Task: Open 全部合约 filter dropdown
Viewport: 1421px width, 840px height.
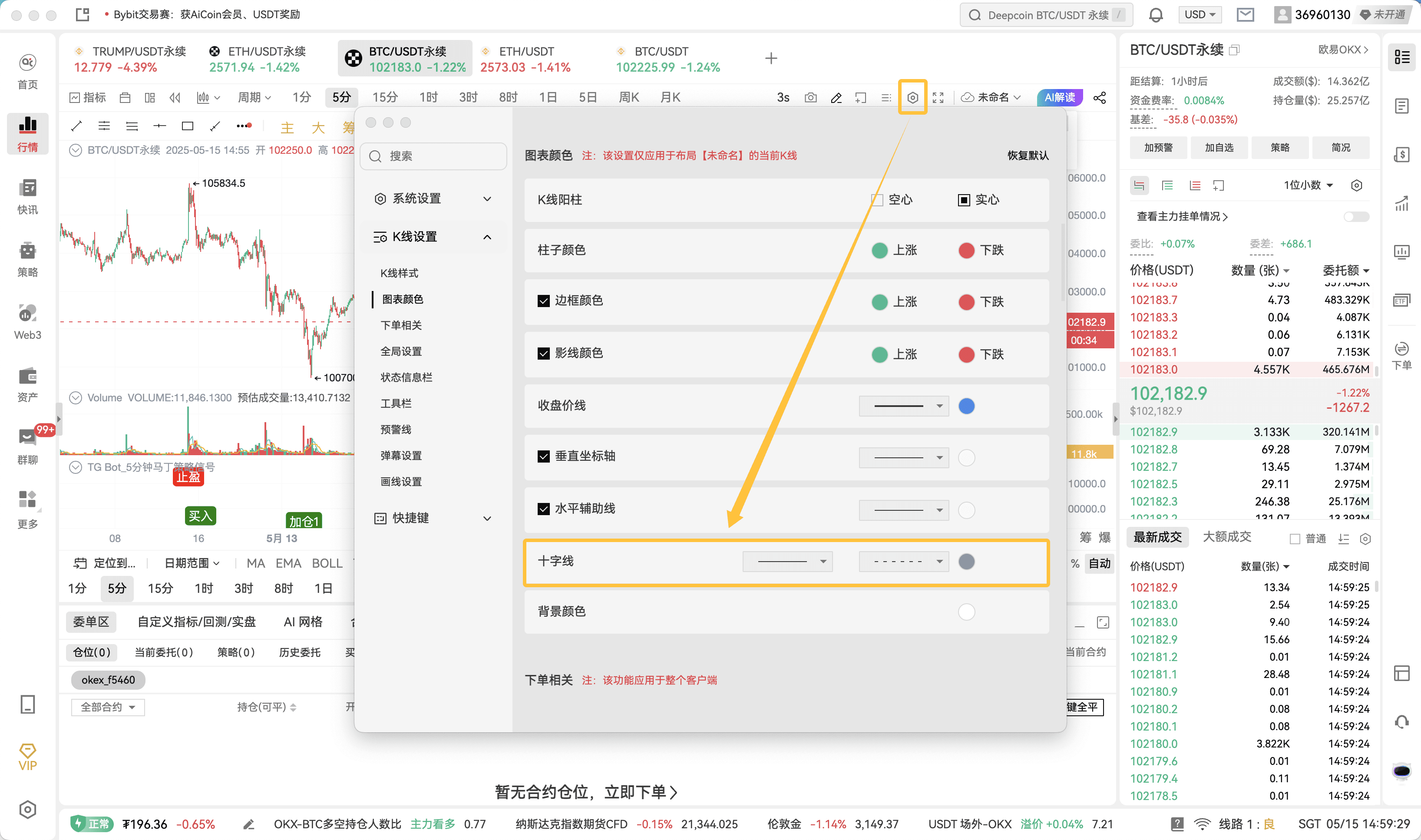Action: pyautogui.click(x=108, y=707)
